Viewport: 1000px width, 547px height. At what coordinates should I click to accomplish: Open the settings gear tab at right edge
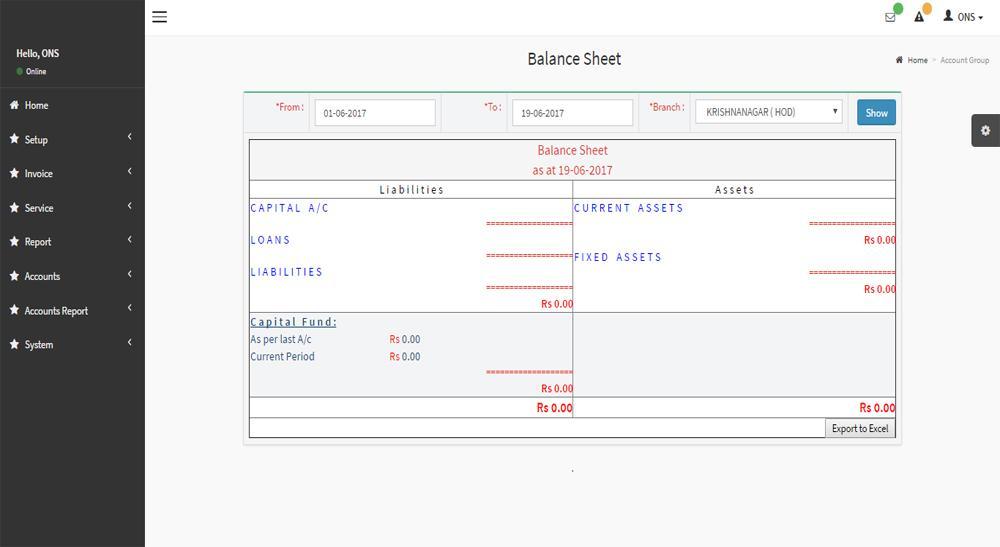[985, 130]
